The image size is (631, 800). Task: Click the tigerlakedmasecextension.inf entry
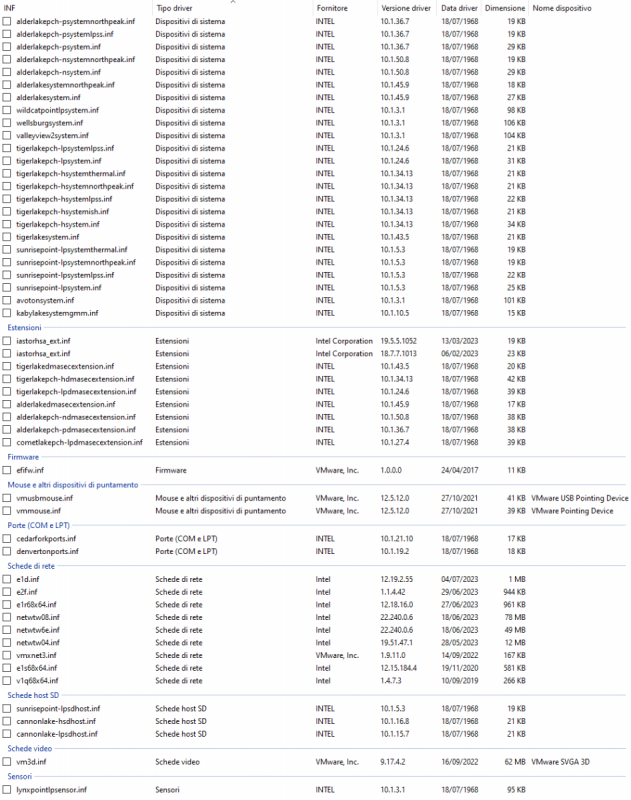pos(65,366)
